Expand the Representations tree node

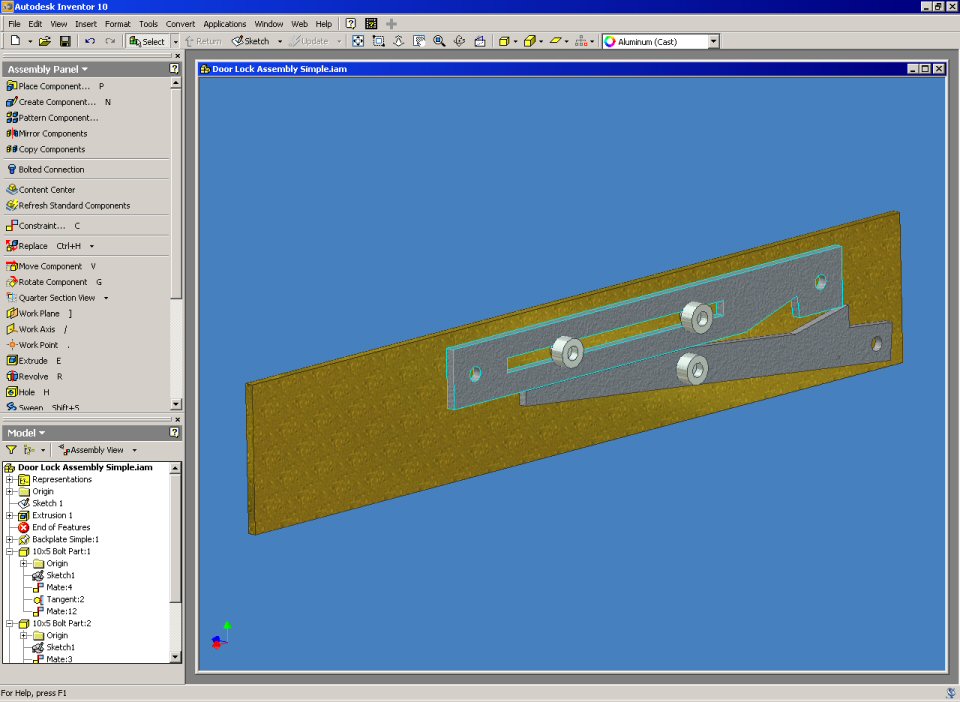coord(10,479)
